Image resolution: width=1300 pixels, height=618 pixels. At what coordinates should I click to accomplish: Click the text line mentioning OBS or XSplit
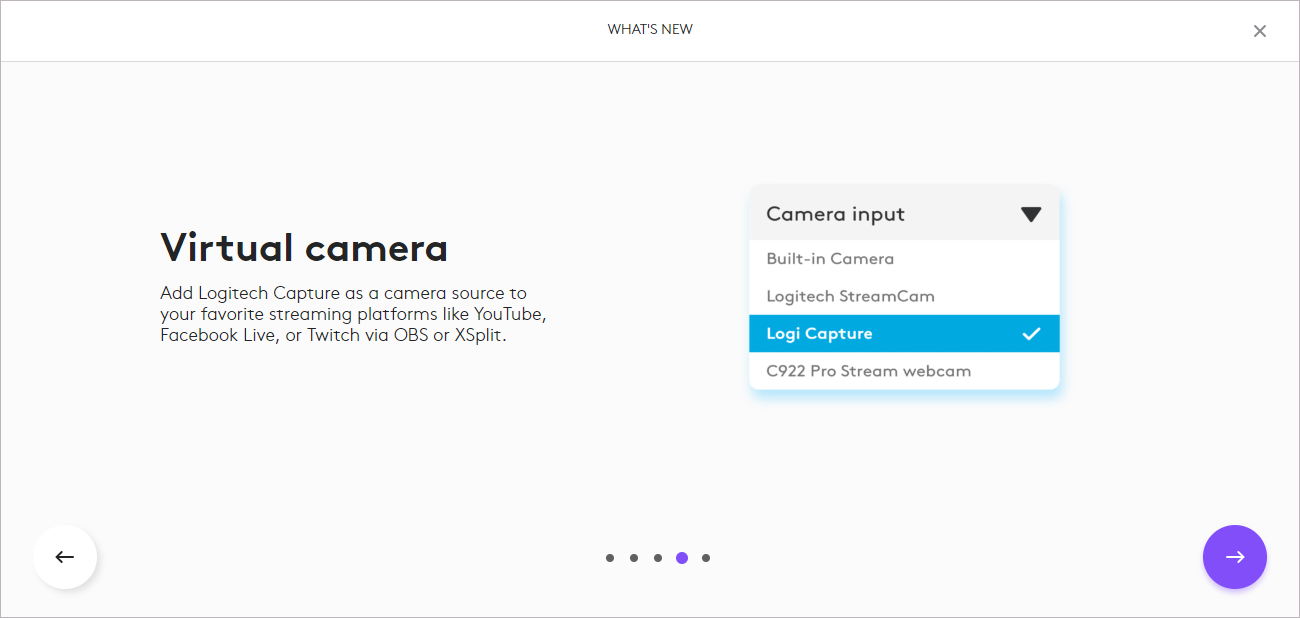click(333, 335)
